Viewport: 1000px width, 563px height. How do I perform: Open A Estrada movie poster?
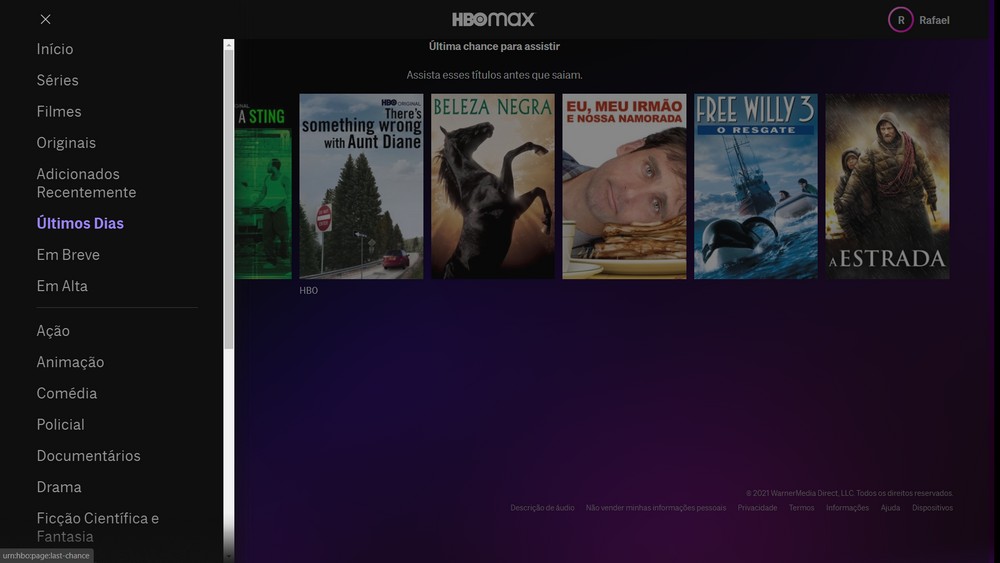click(x=887, y=186)
